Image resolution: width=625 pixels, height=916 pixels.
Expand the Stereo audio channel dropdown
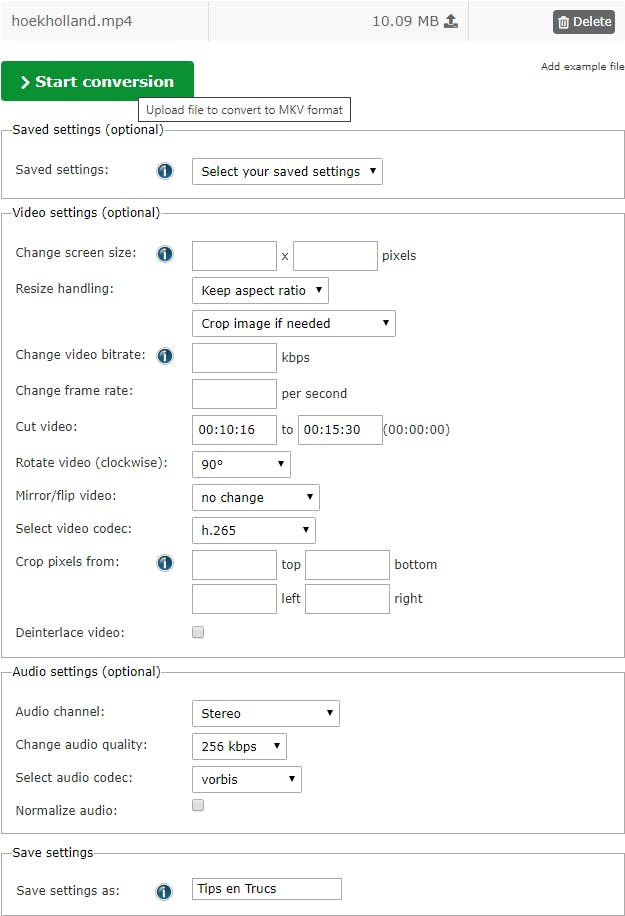[x=265, y=713]
